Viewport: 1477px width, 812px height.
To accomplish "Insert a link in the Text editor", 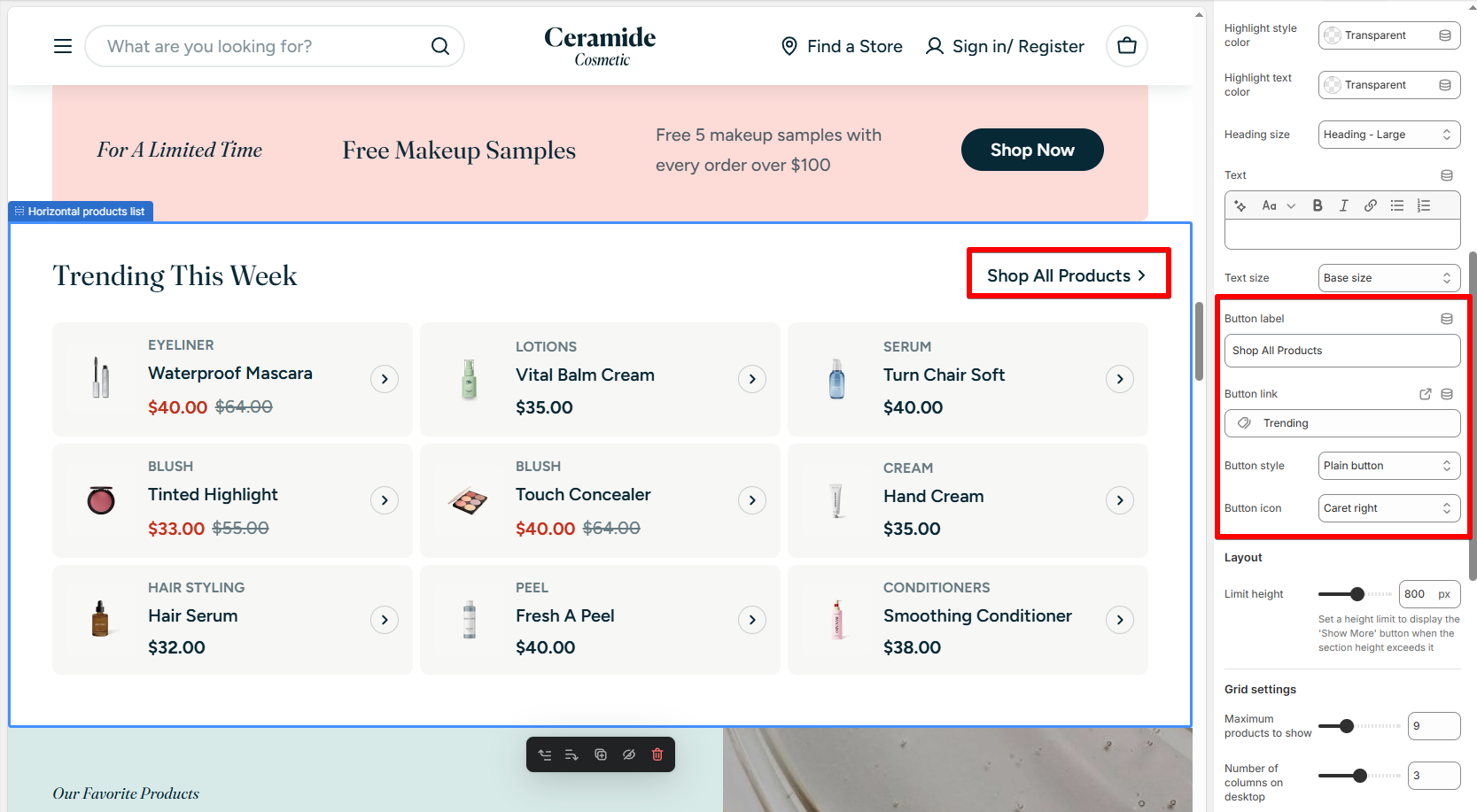I will pos(1370,205).
